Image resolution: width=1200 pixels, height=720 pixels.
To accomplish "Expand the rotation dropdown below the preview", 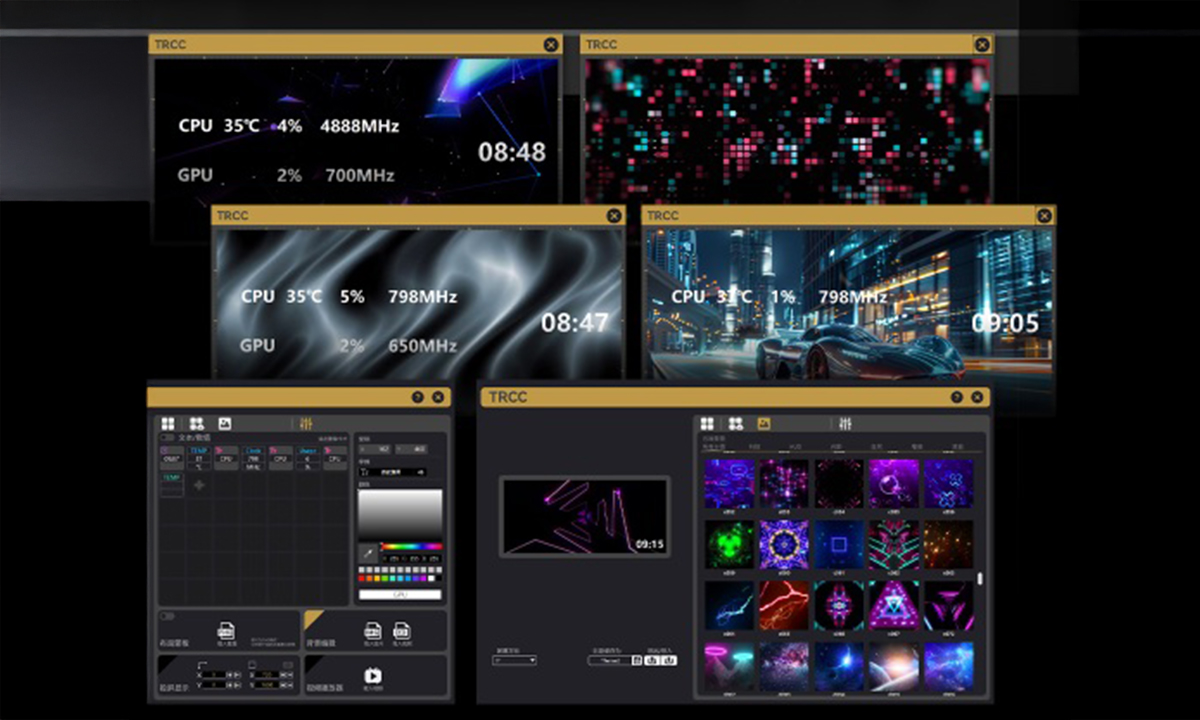I will (515, 660).
